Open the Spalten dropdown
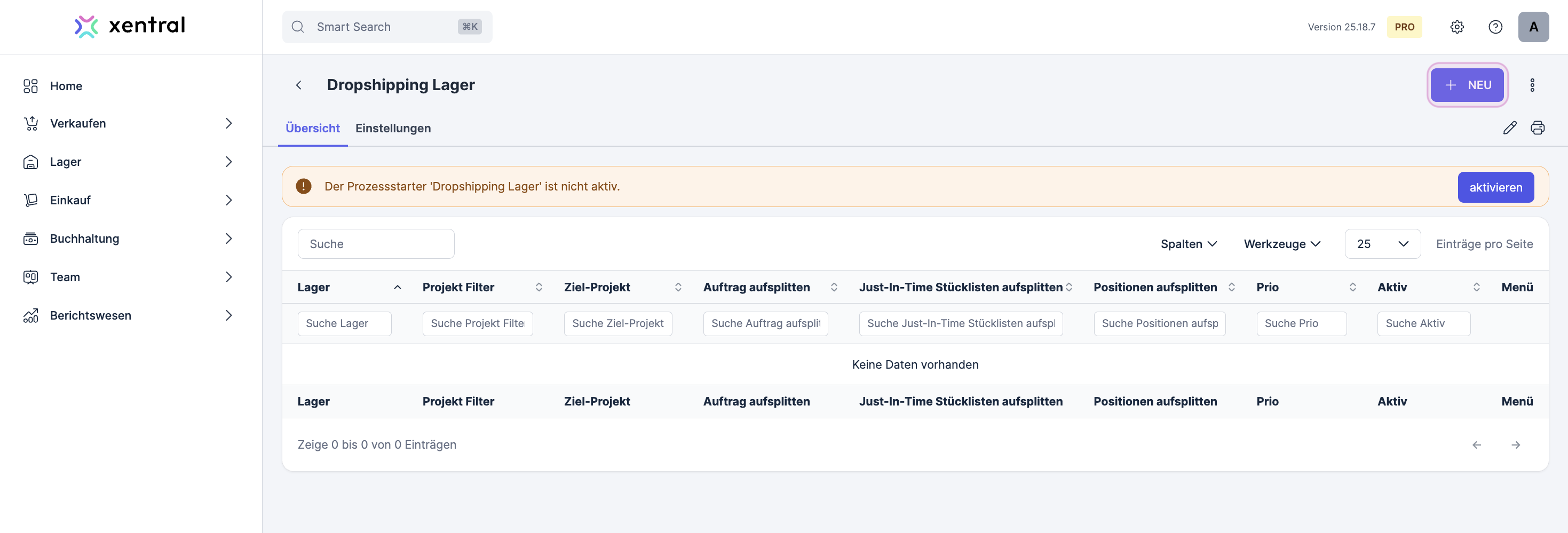Screen dimensions: 1568x533 (1188, 244)
